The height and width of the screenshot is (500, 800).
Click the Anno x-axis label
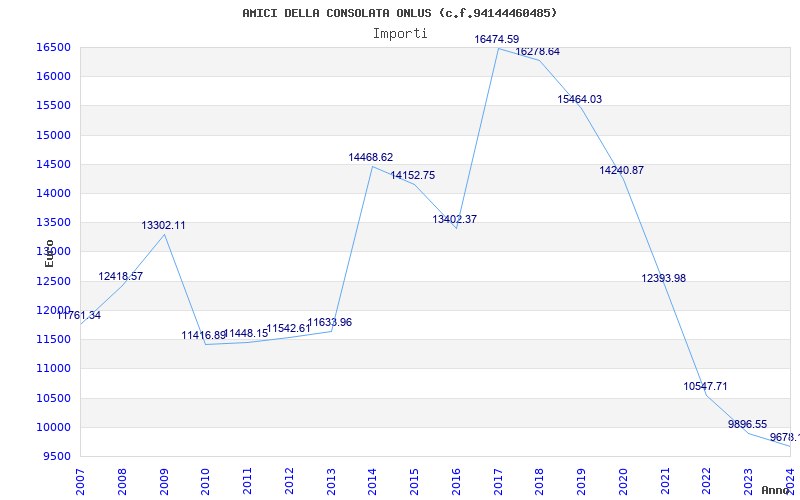click(776, 490)
